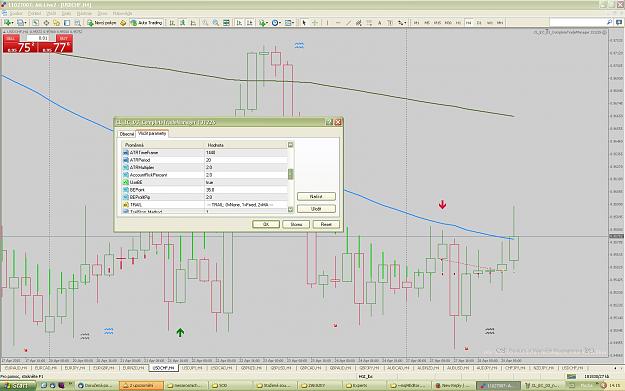Toggle chart shift
This screenshot has height=391, width=625.
point(250,23)
